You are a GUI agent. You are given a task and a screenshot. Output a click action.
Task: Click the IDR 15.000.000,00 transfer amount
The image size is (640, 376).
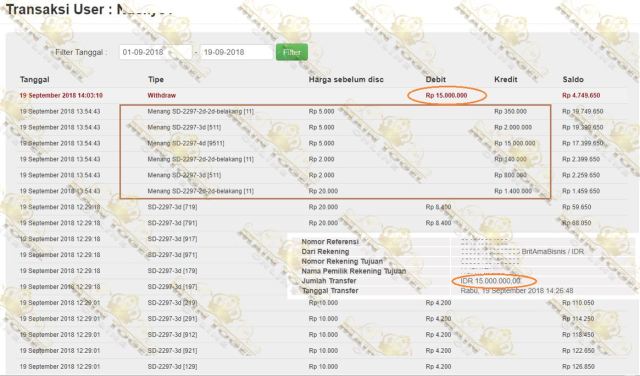pyautogui.click(x=491, y=281)
